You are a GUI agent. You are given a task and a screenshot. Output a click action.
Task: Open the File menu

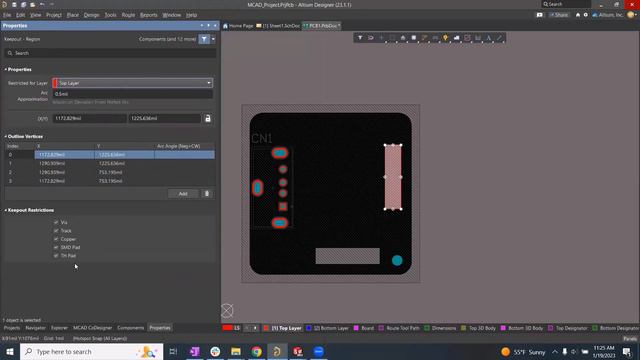[7, 15]
